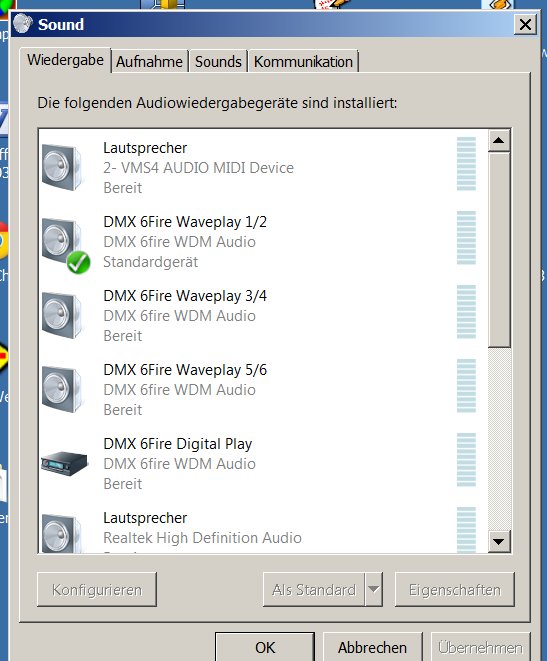Image resolution: width=547 pixels, height=661 pixels.
Task: Switch to the Kommunikation tab
Action: click(303, 62)
